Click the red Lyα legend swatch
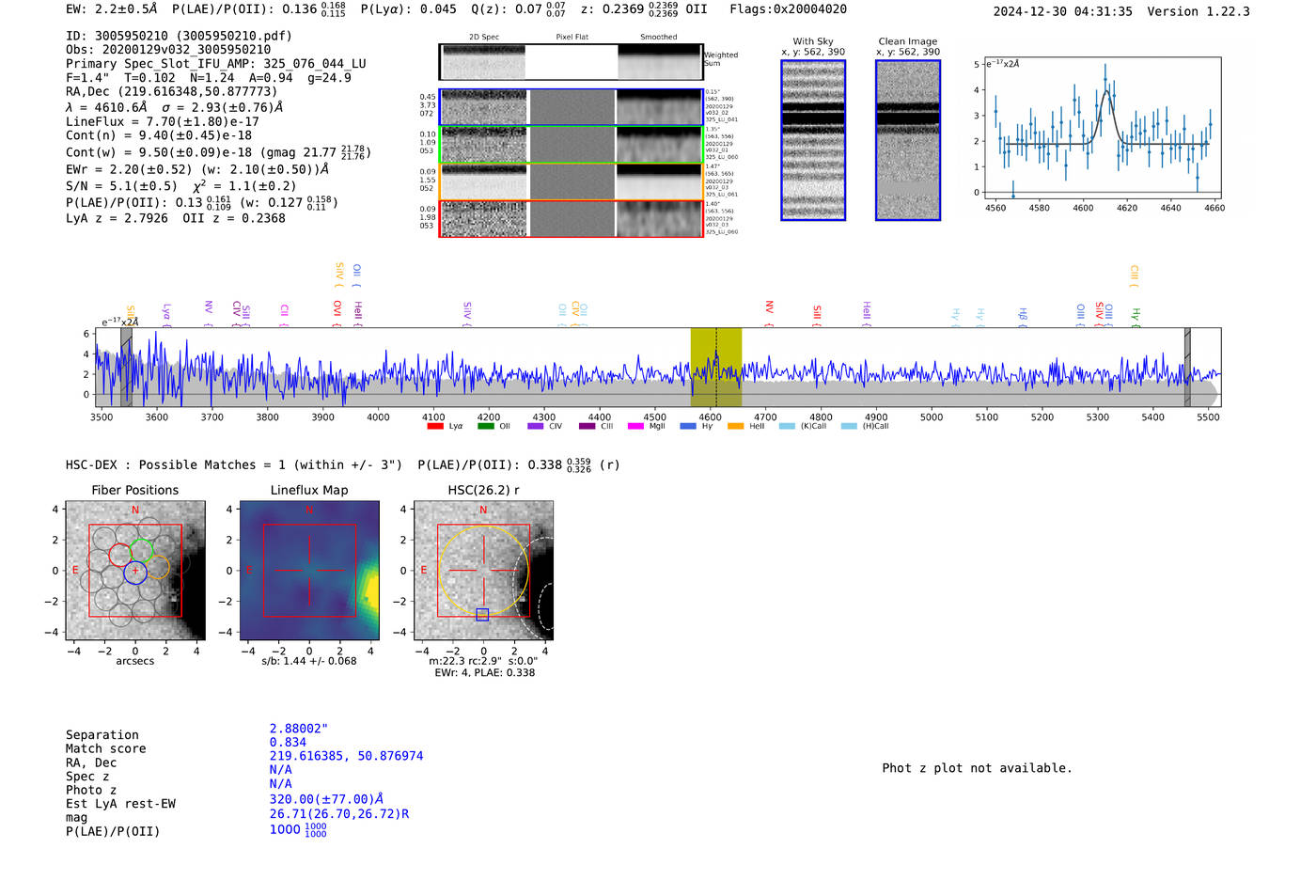The image size is (1316, 896). click(x=435, y=426)
